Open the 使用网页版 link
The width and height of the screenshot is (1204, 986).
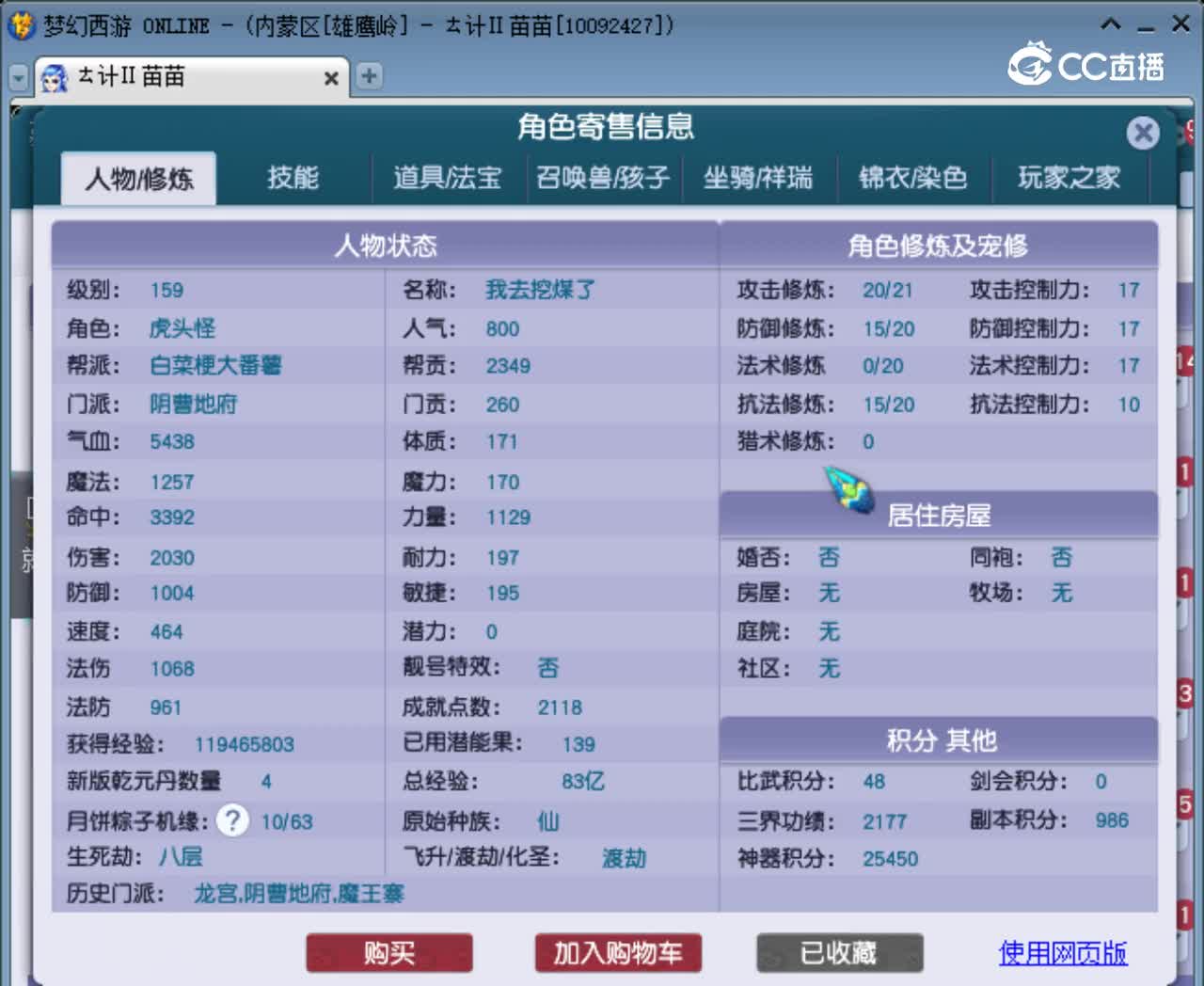click(x=1063, y=953)
